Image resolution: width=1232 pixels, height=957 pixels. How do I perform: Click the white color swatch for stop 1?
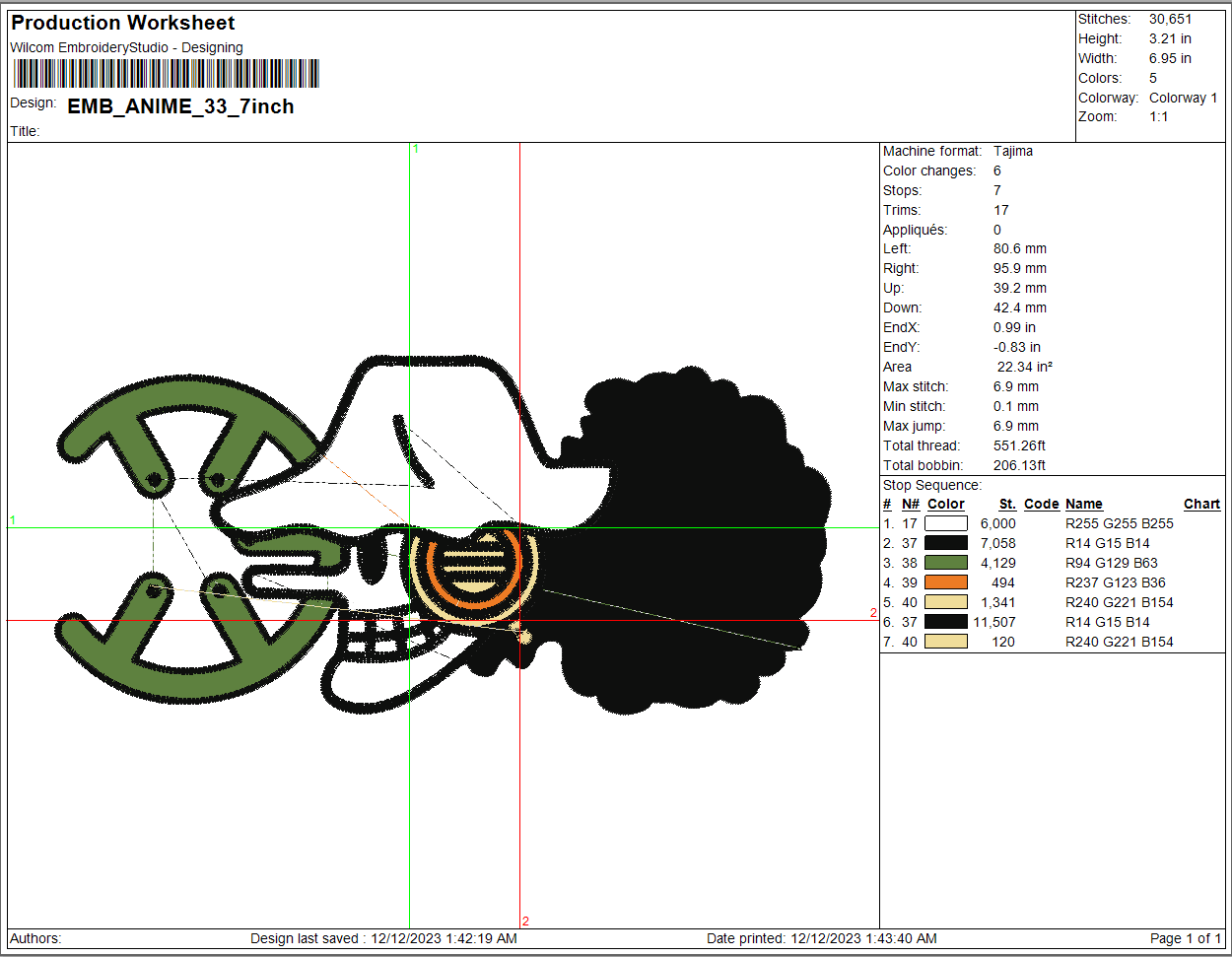945,523
